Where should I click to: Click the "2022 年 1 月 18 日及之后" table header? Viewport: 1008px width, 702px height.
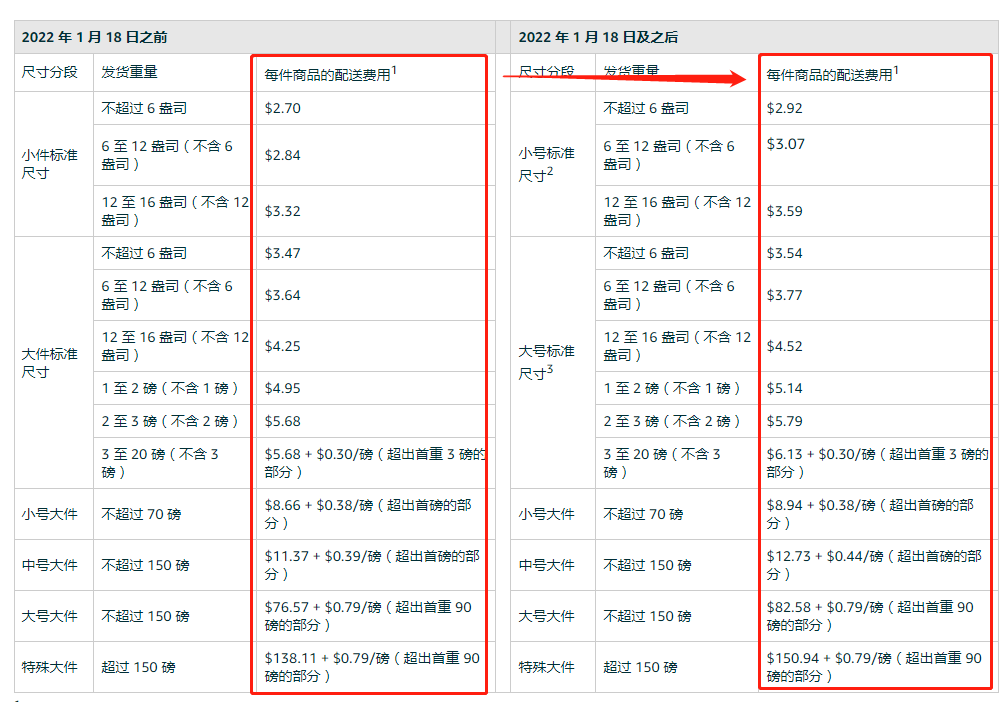coord(754,37)
